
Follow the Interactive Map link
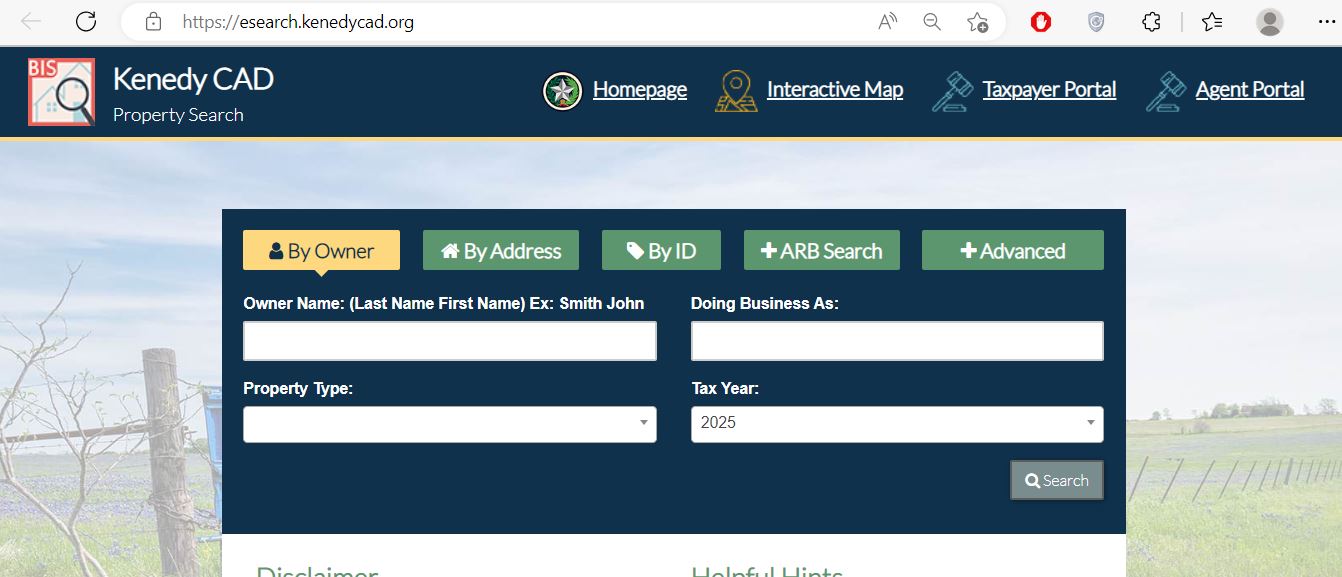(834, 90)
